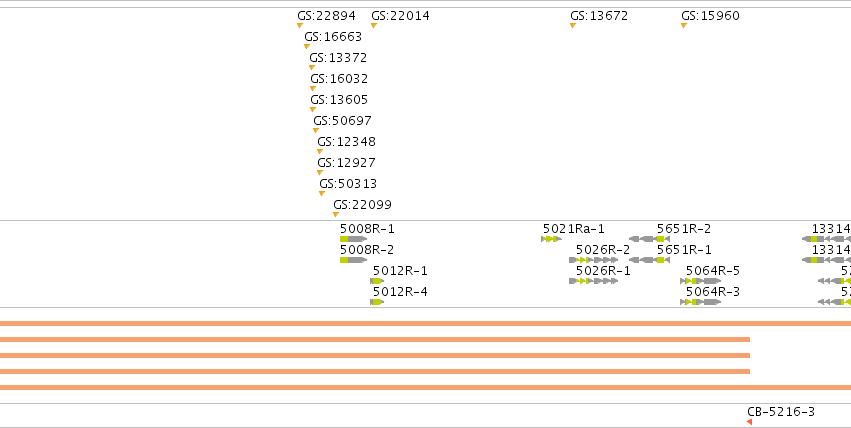Click the GS:15960 text label

coord(710,16)
